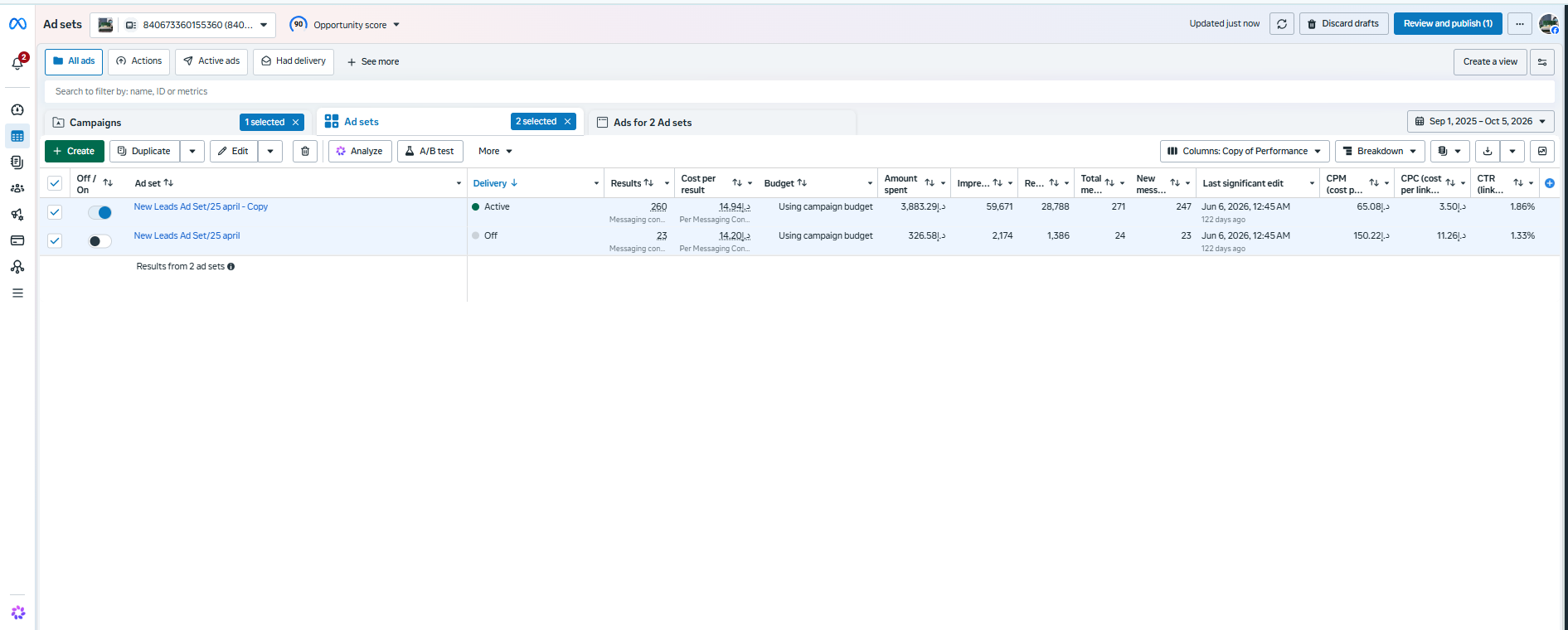The width and height of the screenshot is (1568, 630).
Task: Open the Meta logo home icon
Action: tap(17, 24)
